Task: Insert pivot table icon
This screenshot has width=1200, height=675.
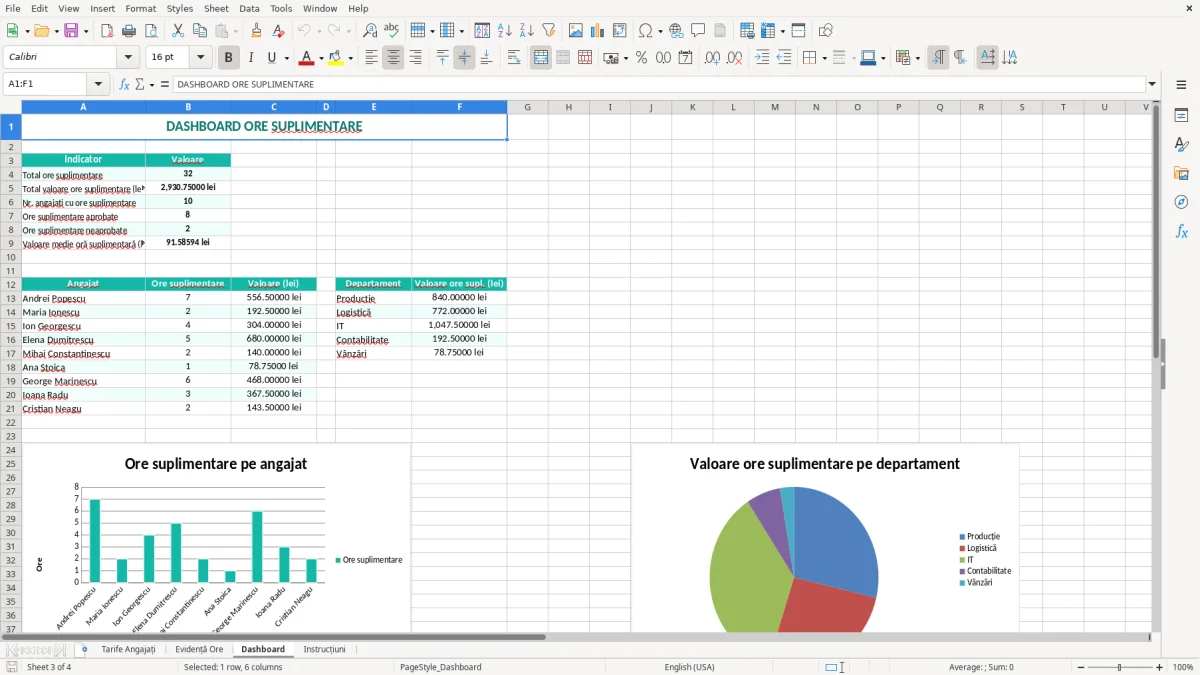Action: [620, 31]
